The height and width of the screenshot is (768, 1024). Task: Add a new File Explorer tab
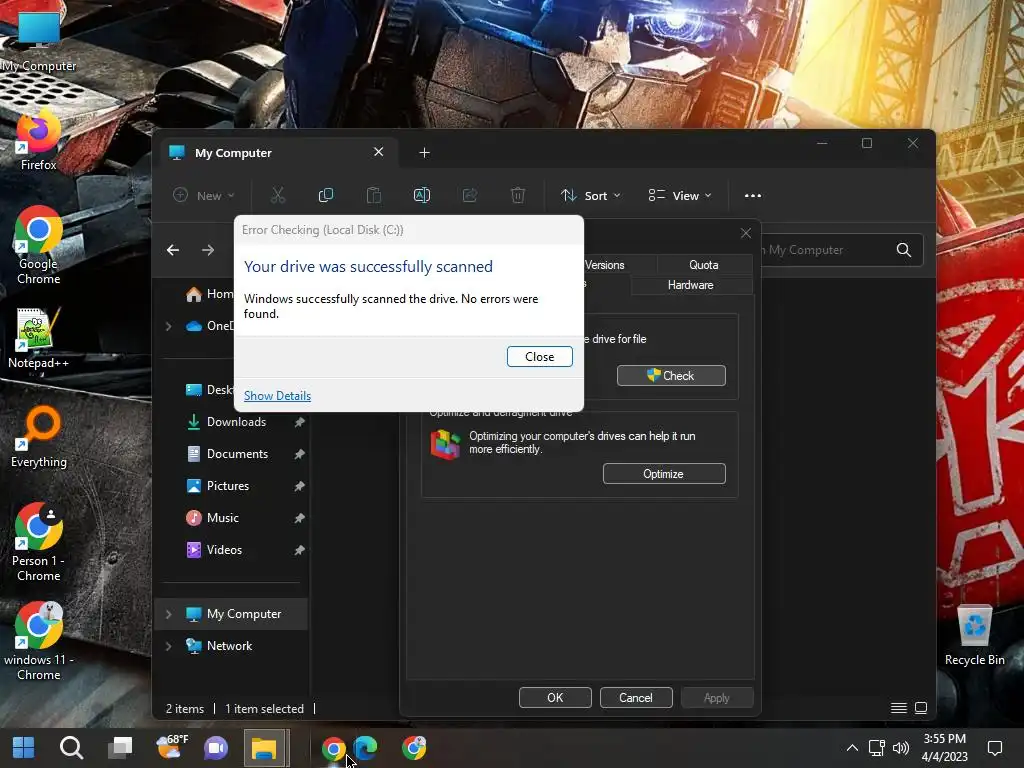tap(424, 153)
